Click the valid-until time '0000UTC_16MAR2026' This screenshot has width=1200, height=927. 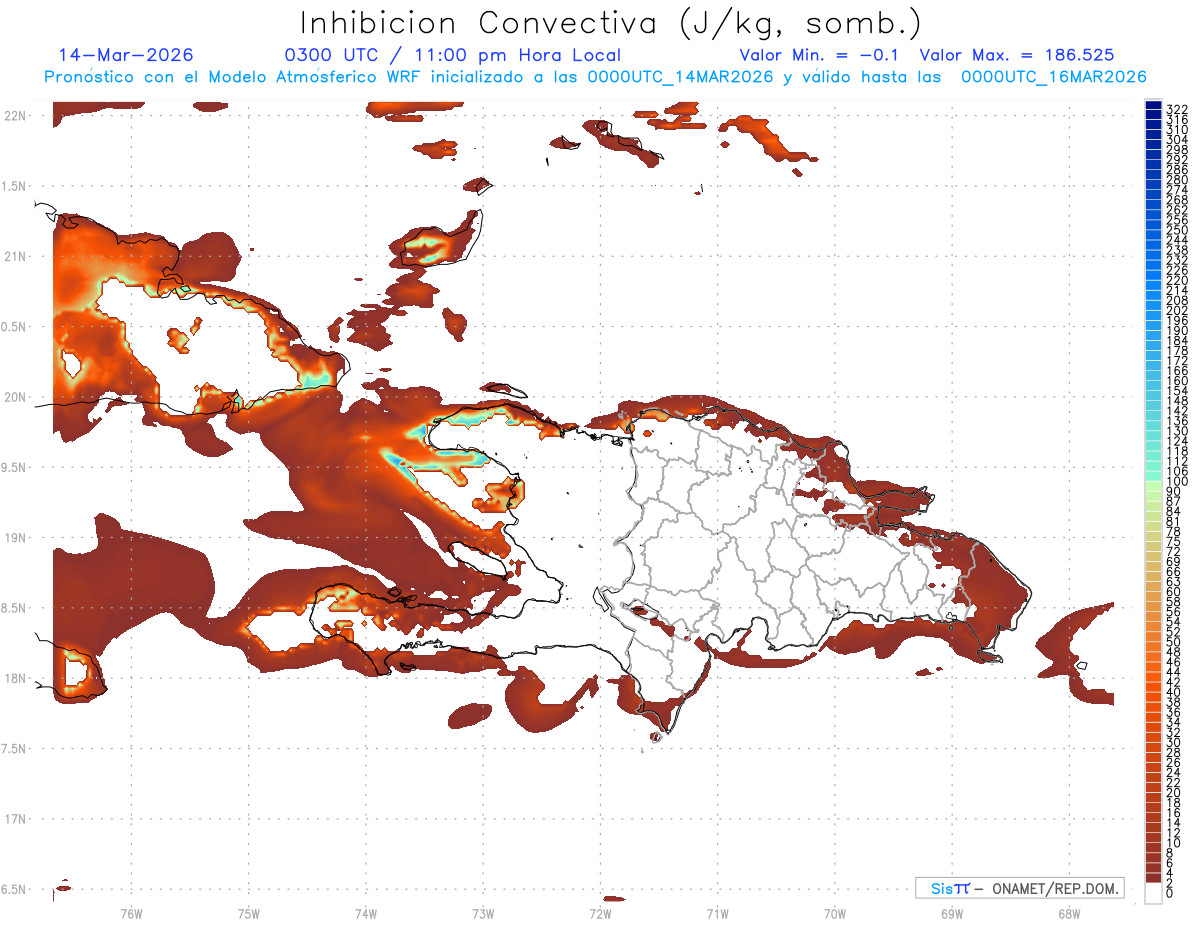pyautogui.click(x=1053, y=77)
